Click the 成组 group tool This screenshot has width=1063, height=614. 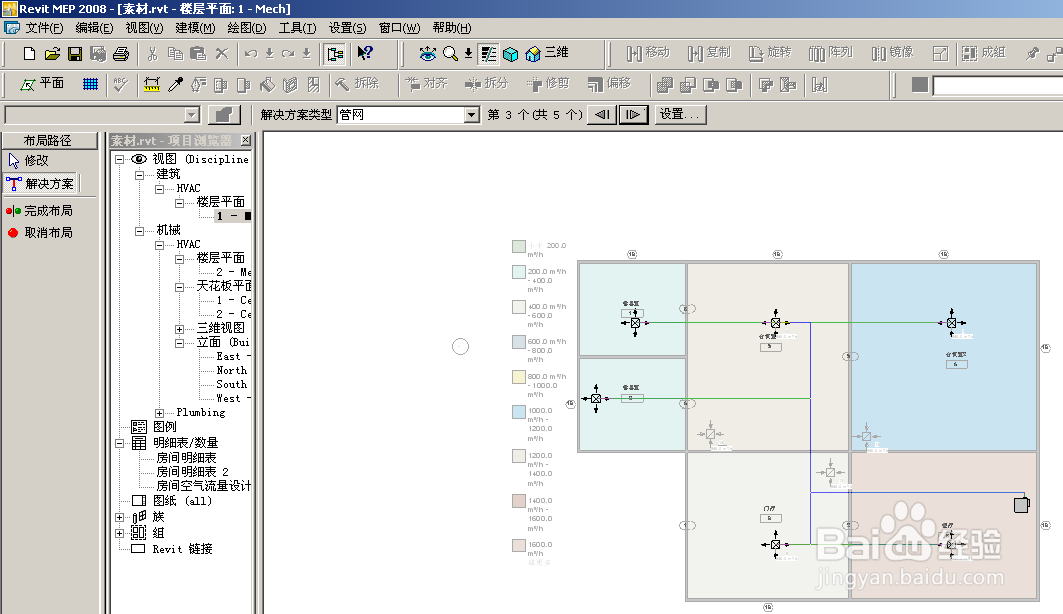(984, 53)
